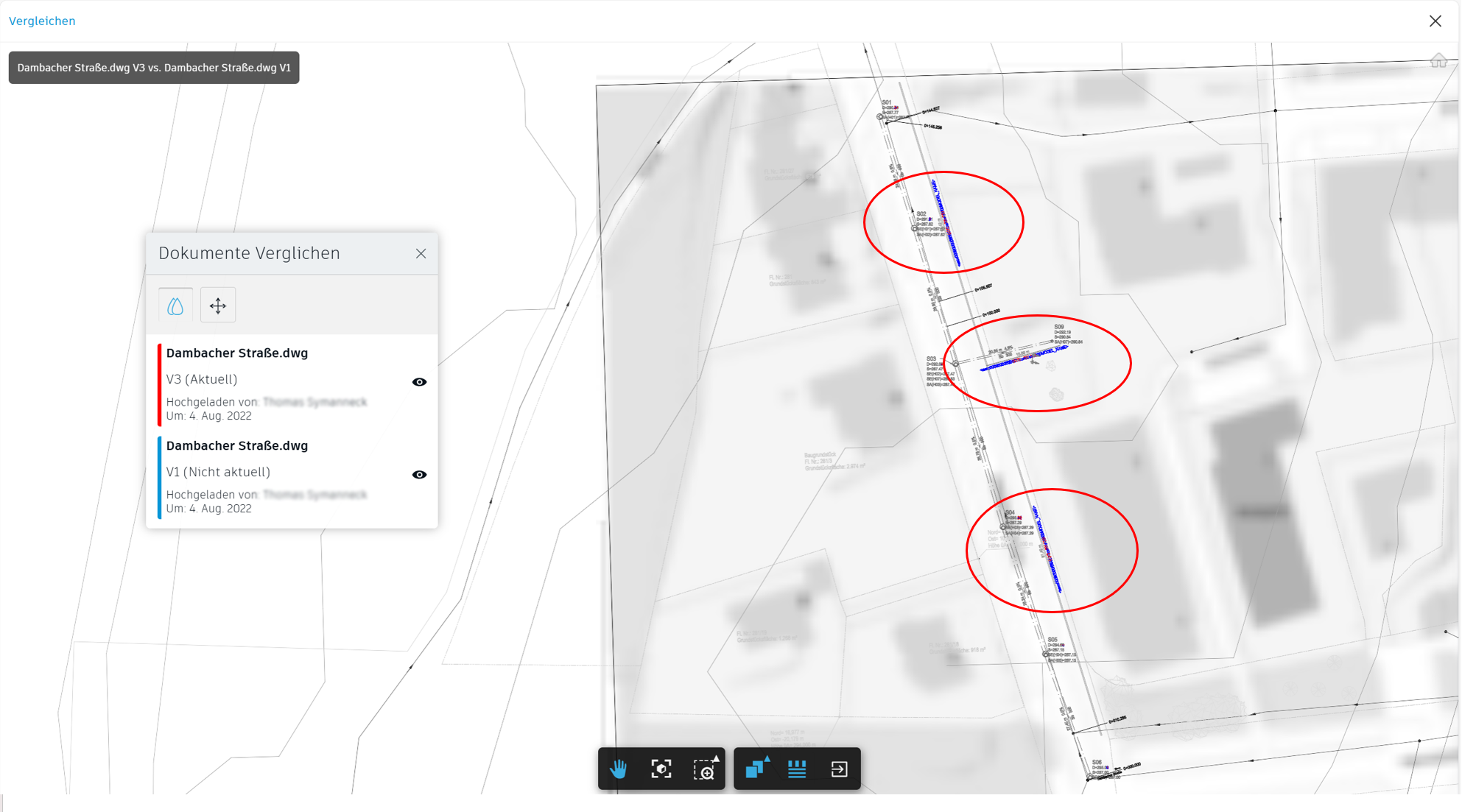Click the blue V1 color indicator bar
Screen dimensions: 1462x812
160,477
